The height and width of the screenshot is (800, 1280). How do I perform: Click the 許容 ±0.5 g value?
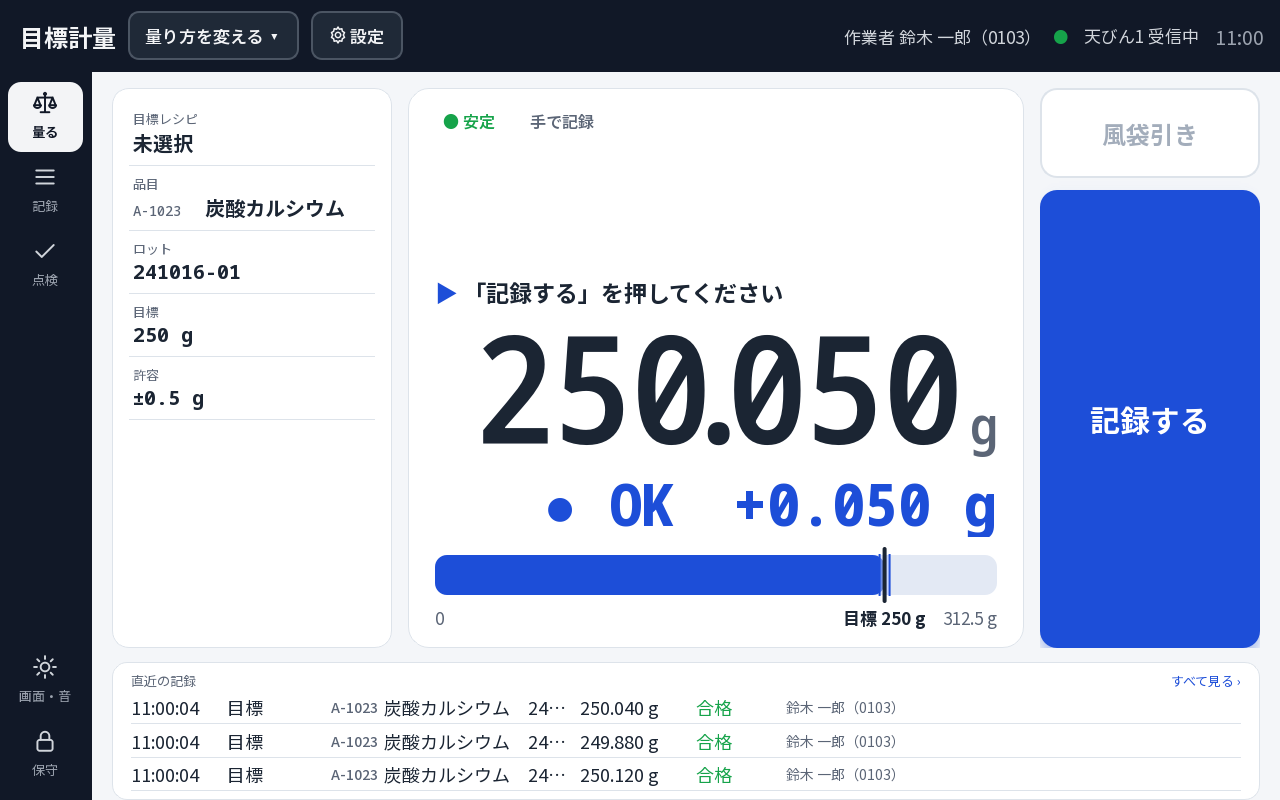click(169, 398)
